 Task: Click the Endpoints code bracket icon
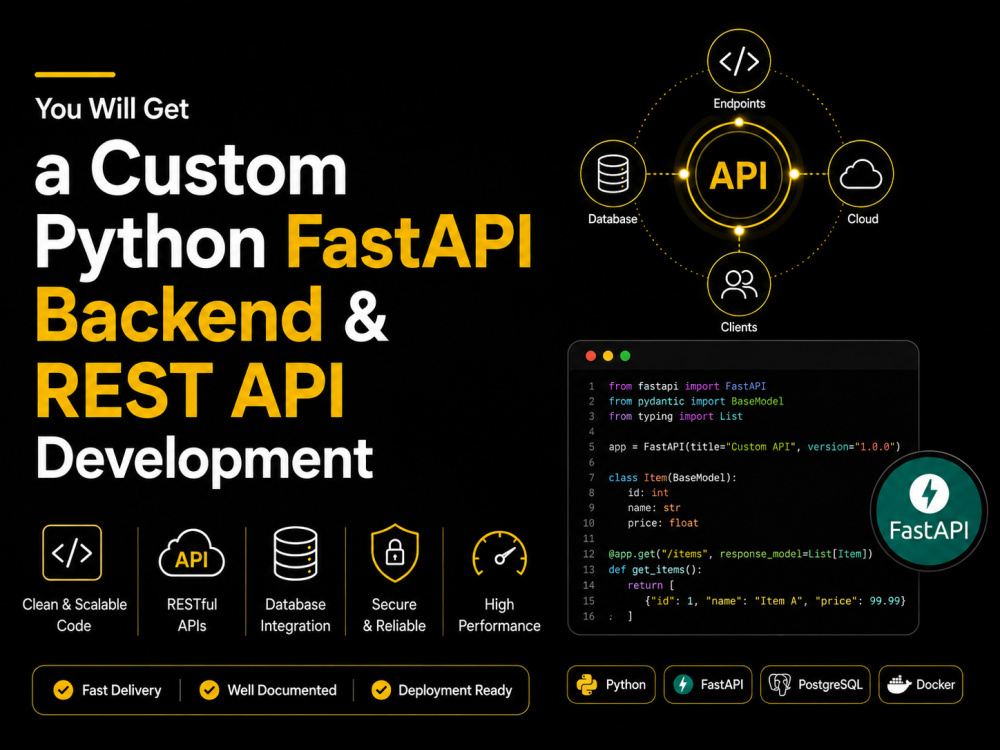739,61
